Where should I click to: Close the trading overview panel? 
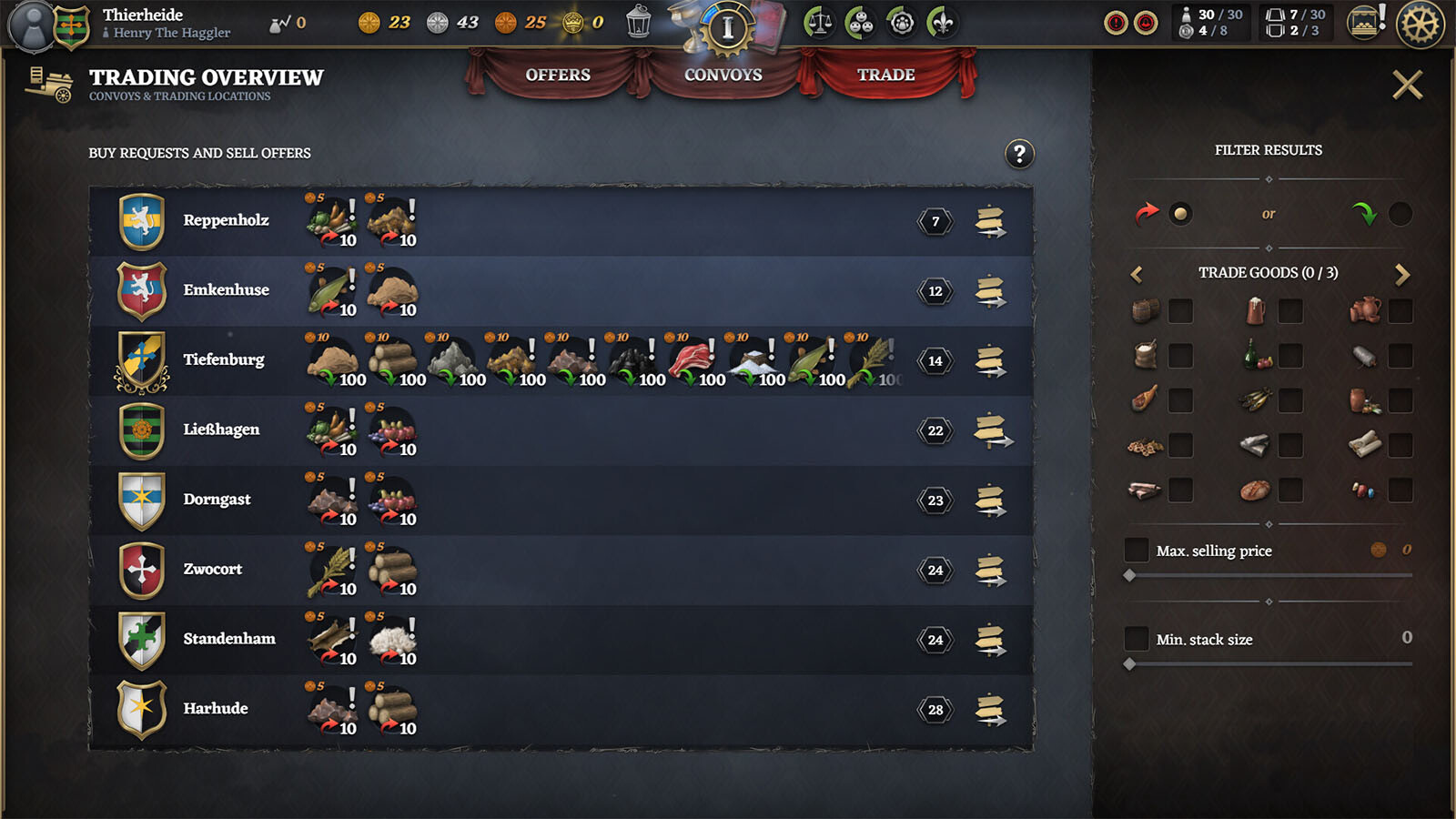1407,86
